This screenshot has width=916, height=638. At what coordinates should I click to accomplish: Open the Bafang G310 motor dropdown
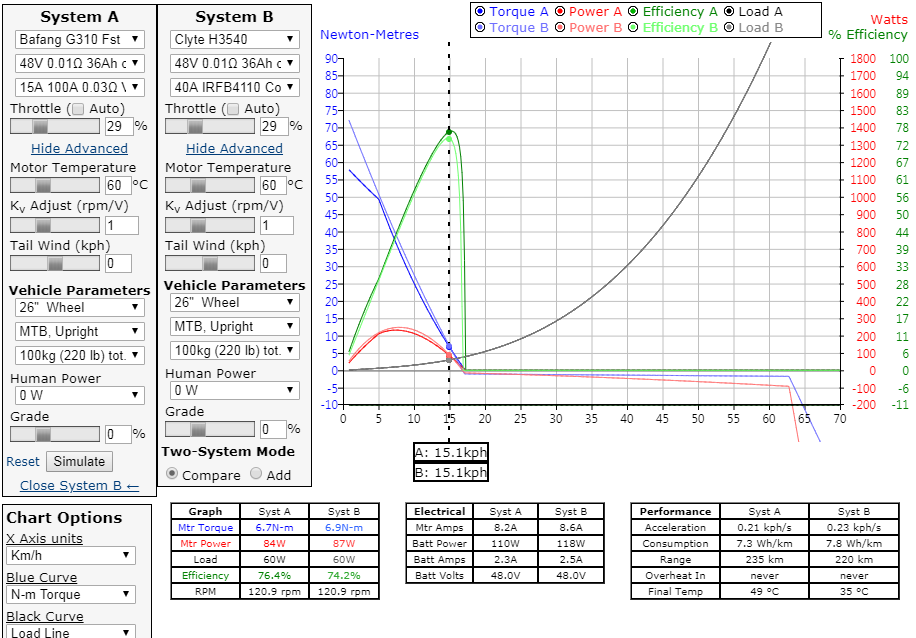[80, 39]
